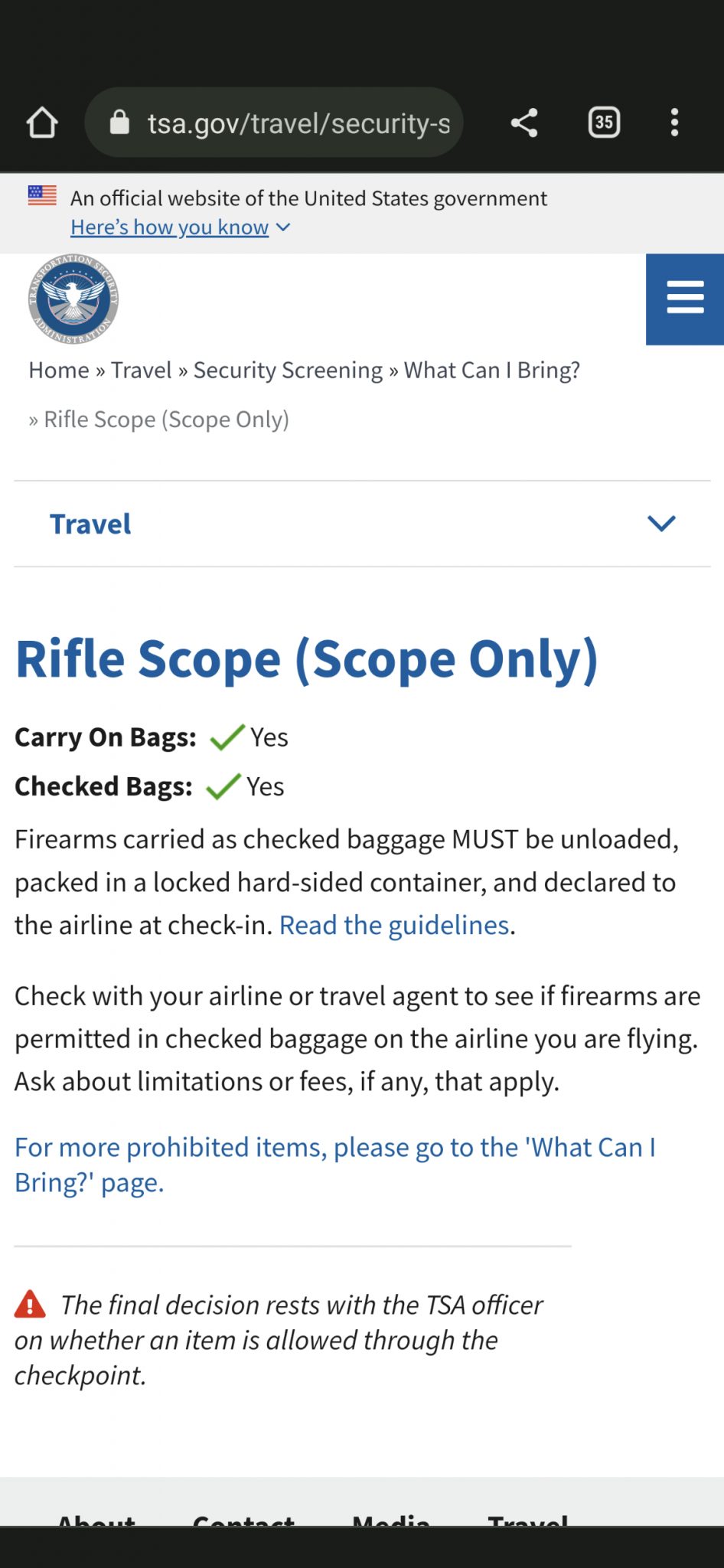Tap the padlock icon in address bar
Screen dimensions: 724x1568
[119, 122]
